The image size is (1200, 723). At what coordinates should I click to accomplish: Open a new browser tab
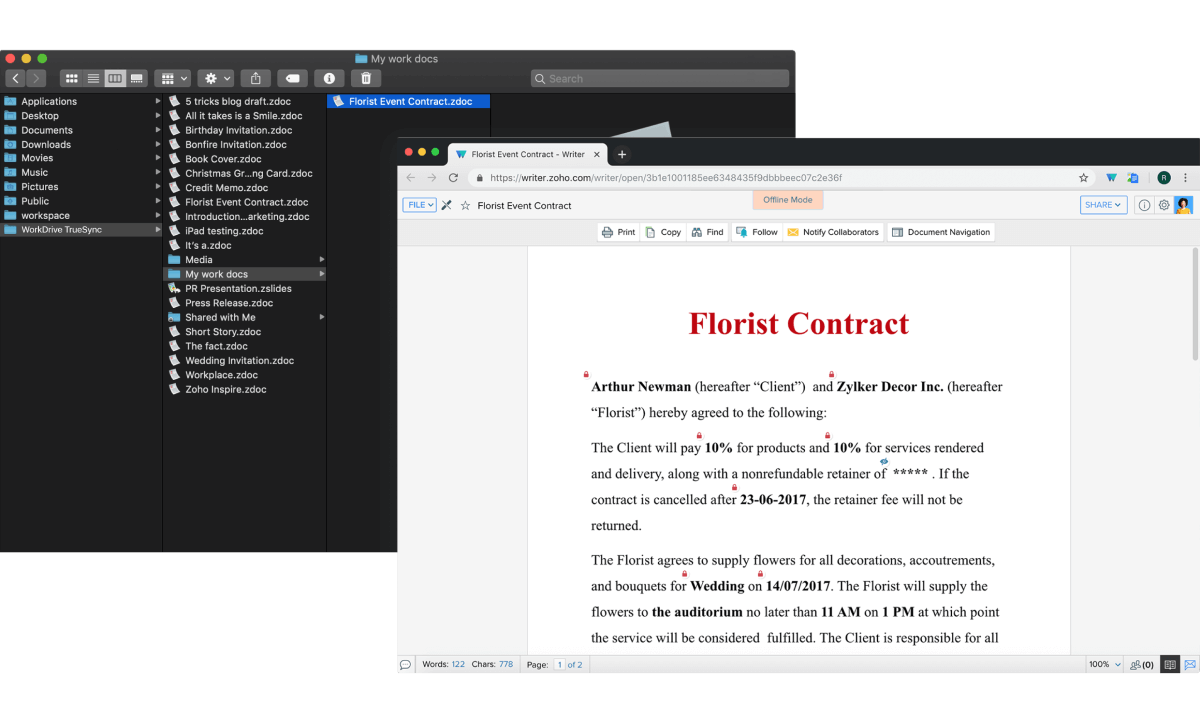coord(622,154)
